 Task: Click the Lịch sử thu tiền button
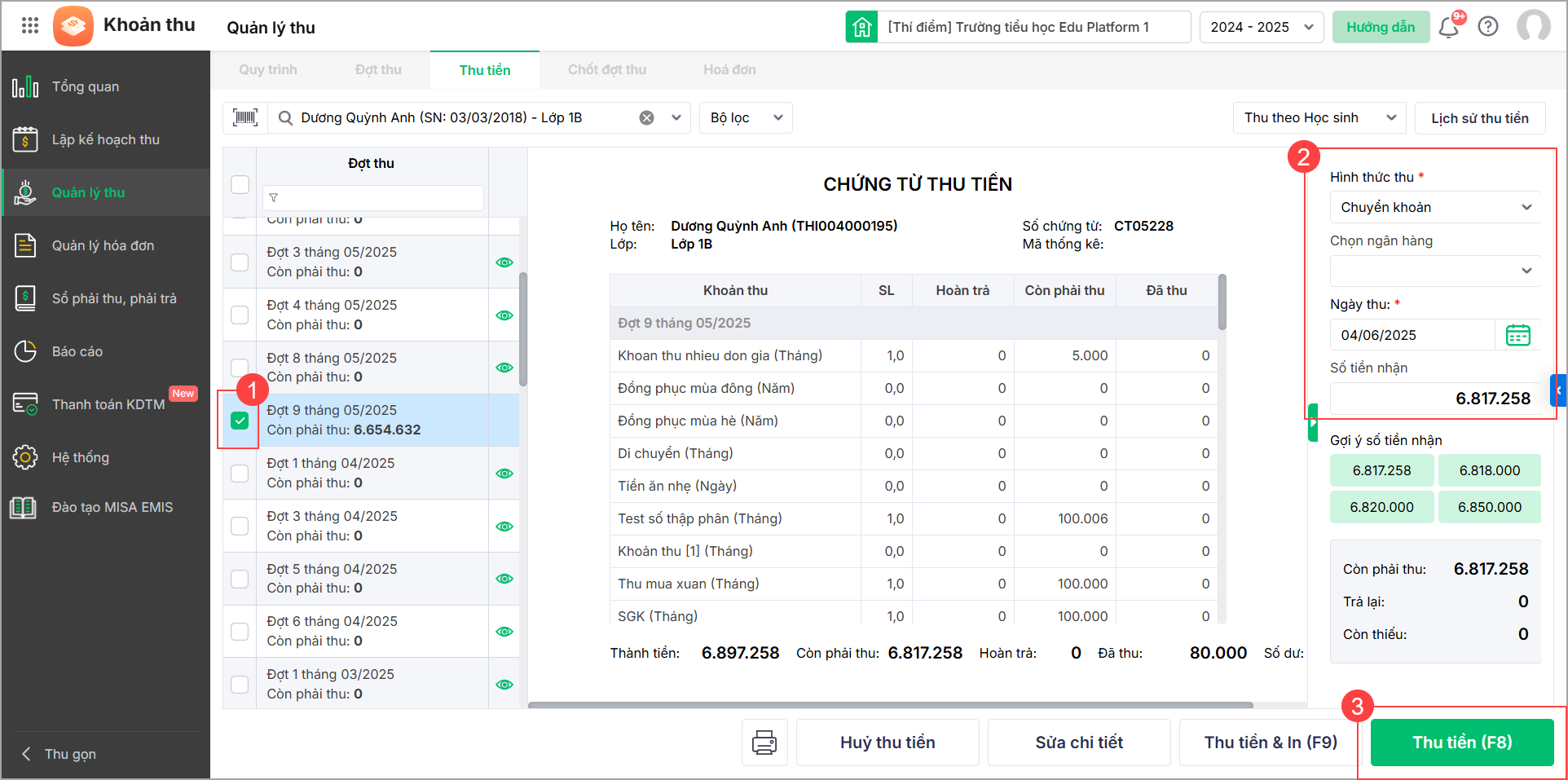pyautogui.click(x=1479, y=118)
